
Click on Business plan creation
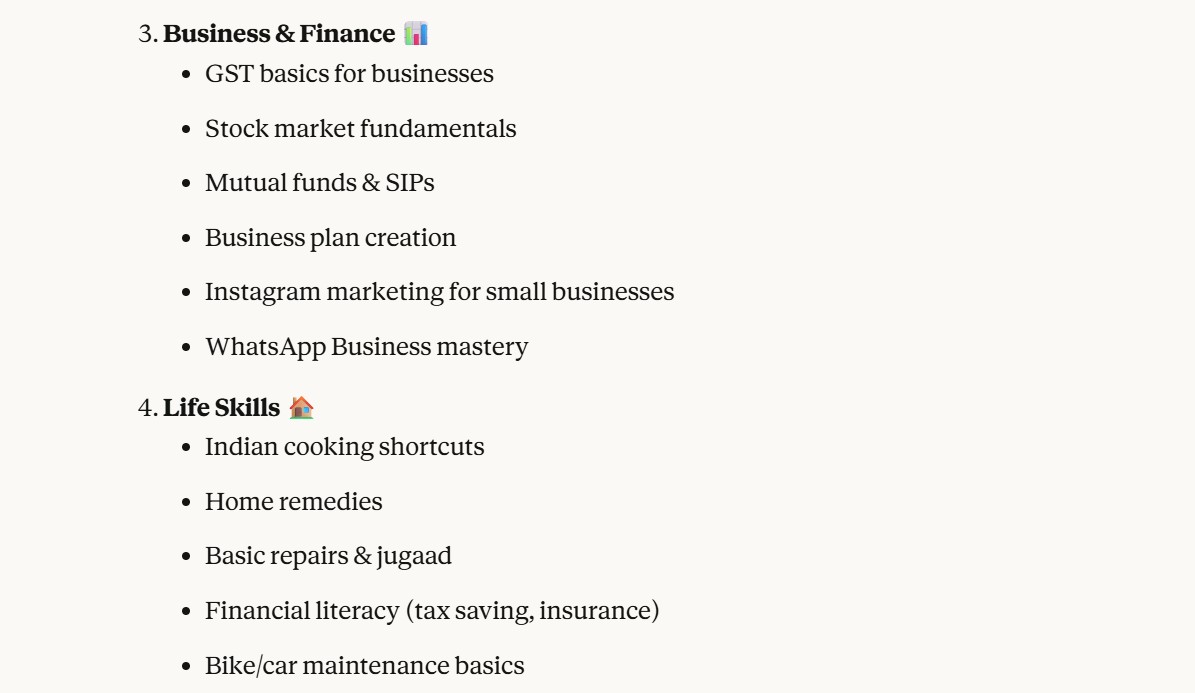tap(330, 238)
